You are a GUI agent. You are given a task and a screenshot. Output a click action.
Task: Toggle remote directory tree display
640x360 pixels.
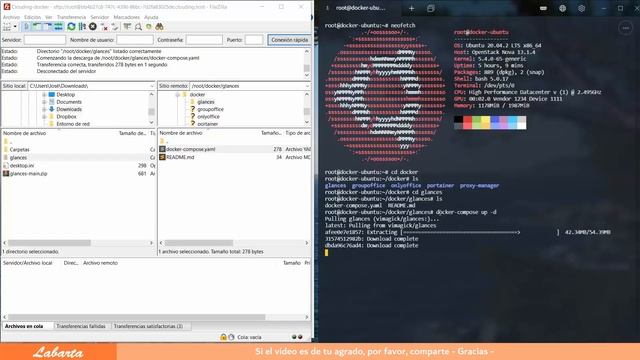click(x=48, y=27)
